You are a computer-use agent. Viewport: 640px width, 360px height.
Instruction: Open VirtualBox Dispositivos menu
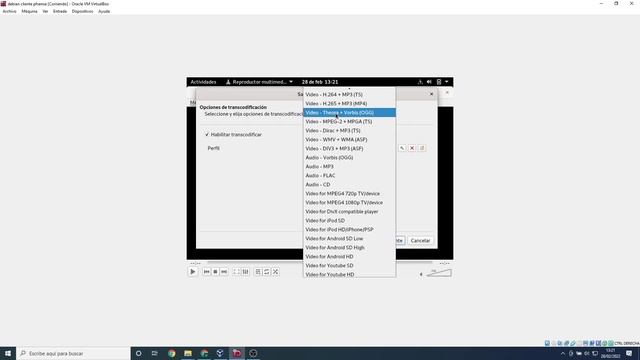point(82,11)
